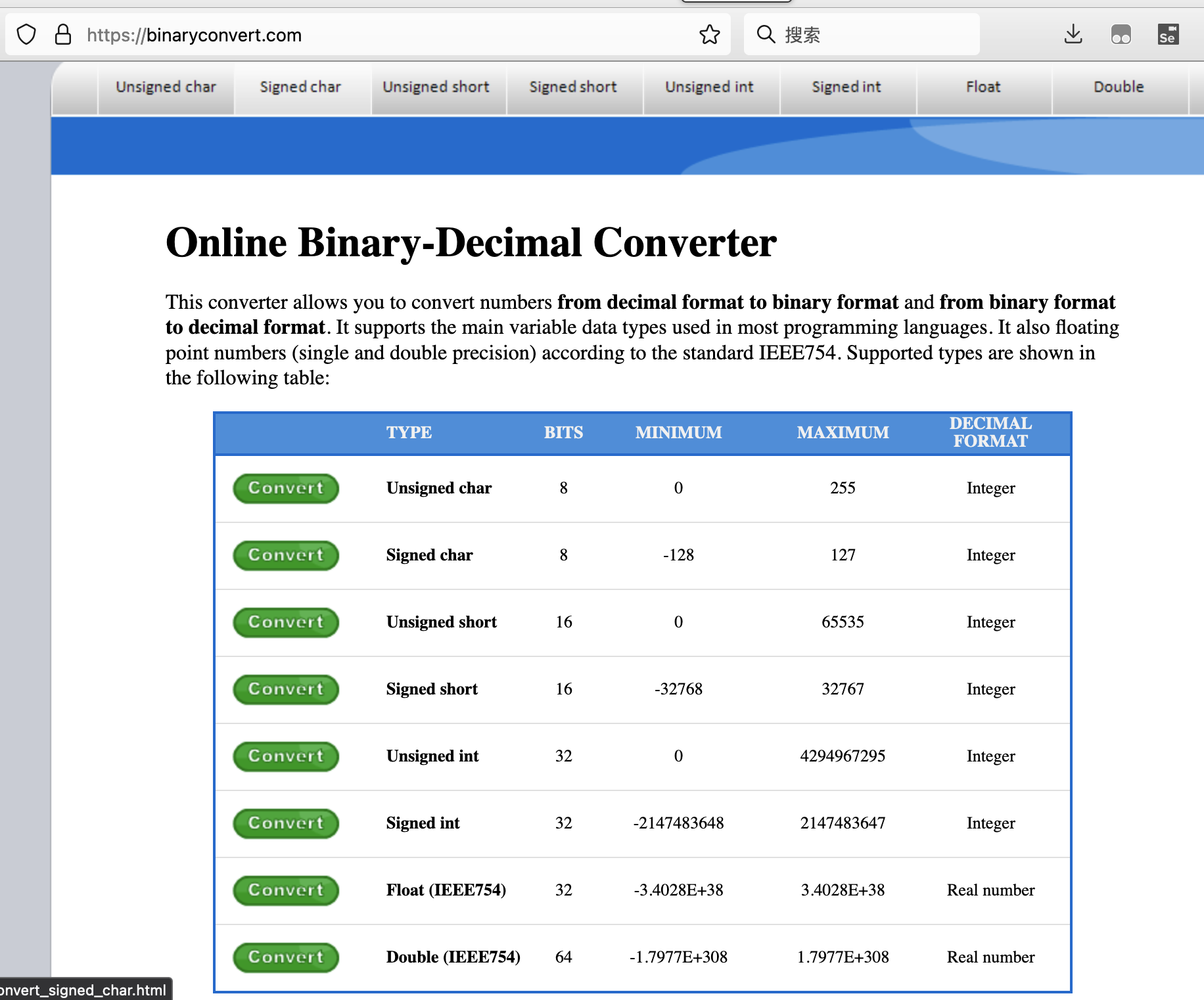Click Convert button for Float (IEEE754)
Viewport: 1204px width, 1000px height.
286,890
